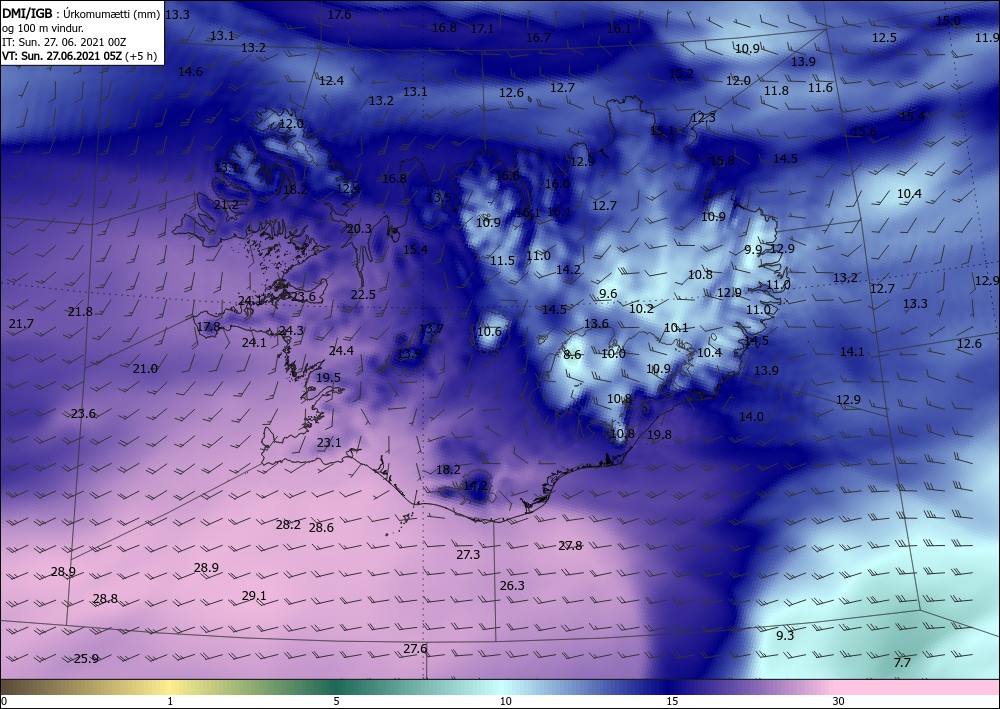The image size is (1000, 709).
Task: Select the 28.8 value label
Action: point(105,599)
